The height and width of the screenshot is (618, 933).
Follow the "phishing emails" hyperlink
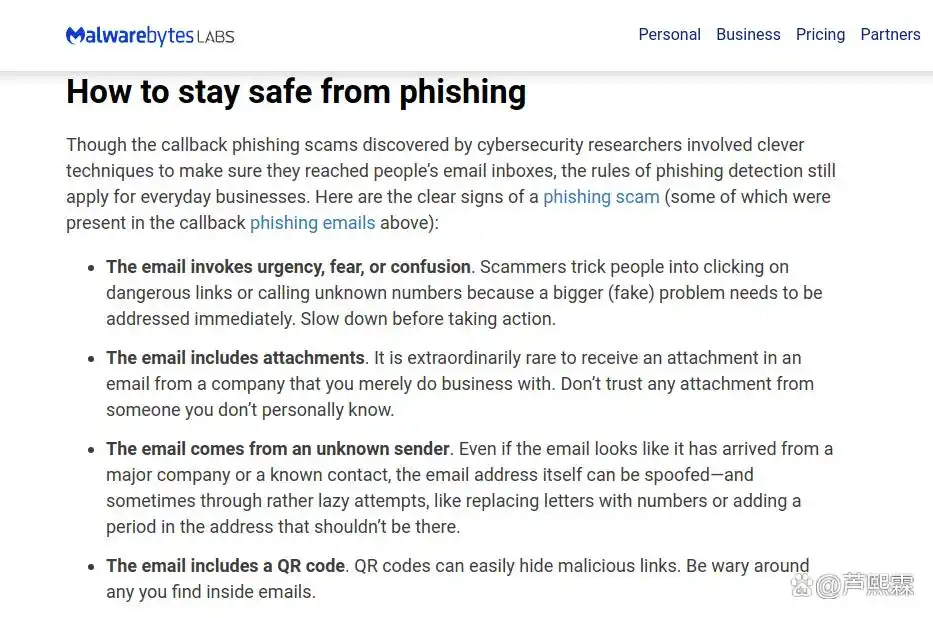(312, 223)
